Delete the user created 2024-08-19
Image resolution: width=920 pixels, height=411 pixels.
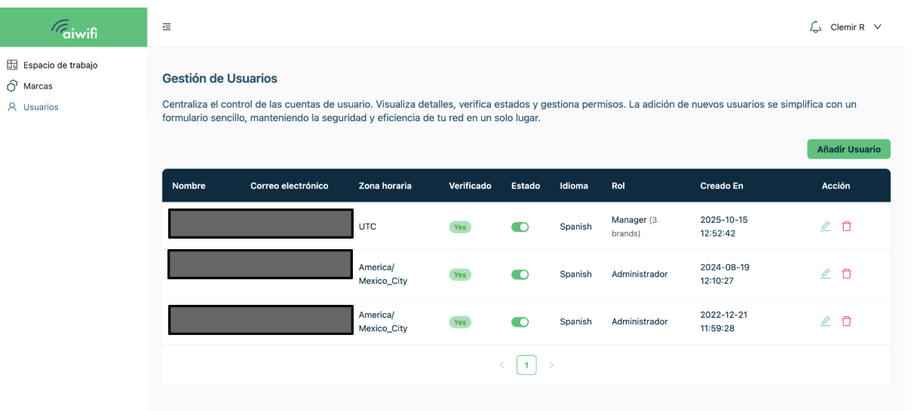point(846,274)
